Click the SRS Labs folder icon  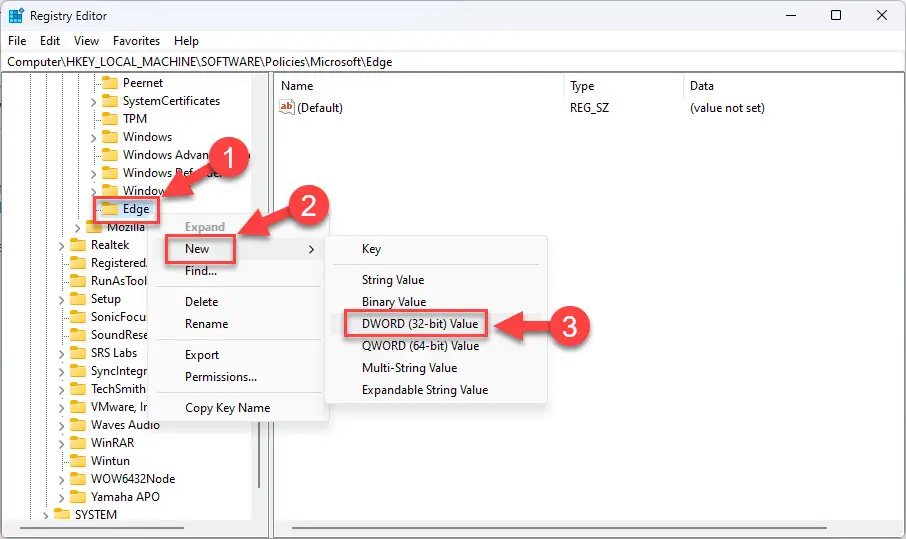click(x=78, y=352)
